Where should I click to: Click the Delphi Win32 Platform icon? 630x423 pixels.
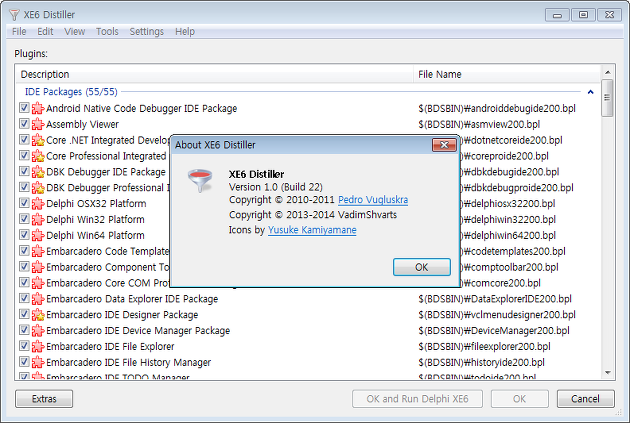38,219
